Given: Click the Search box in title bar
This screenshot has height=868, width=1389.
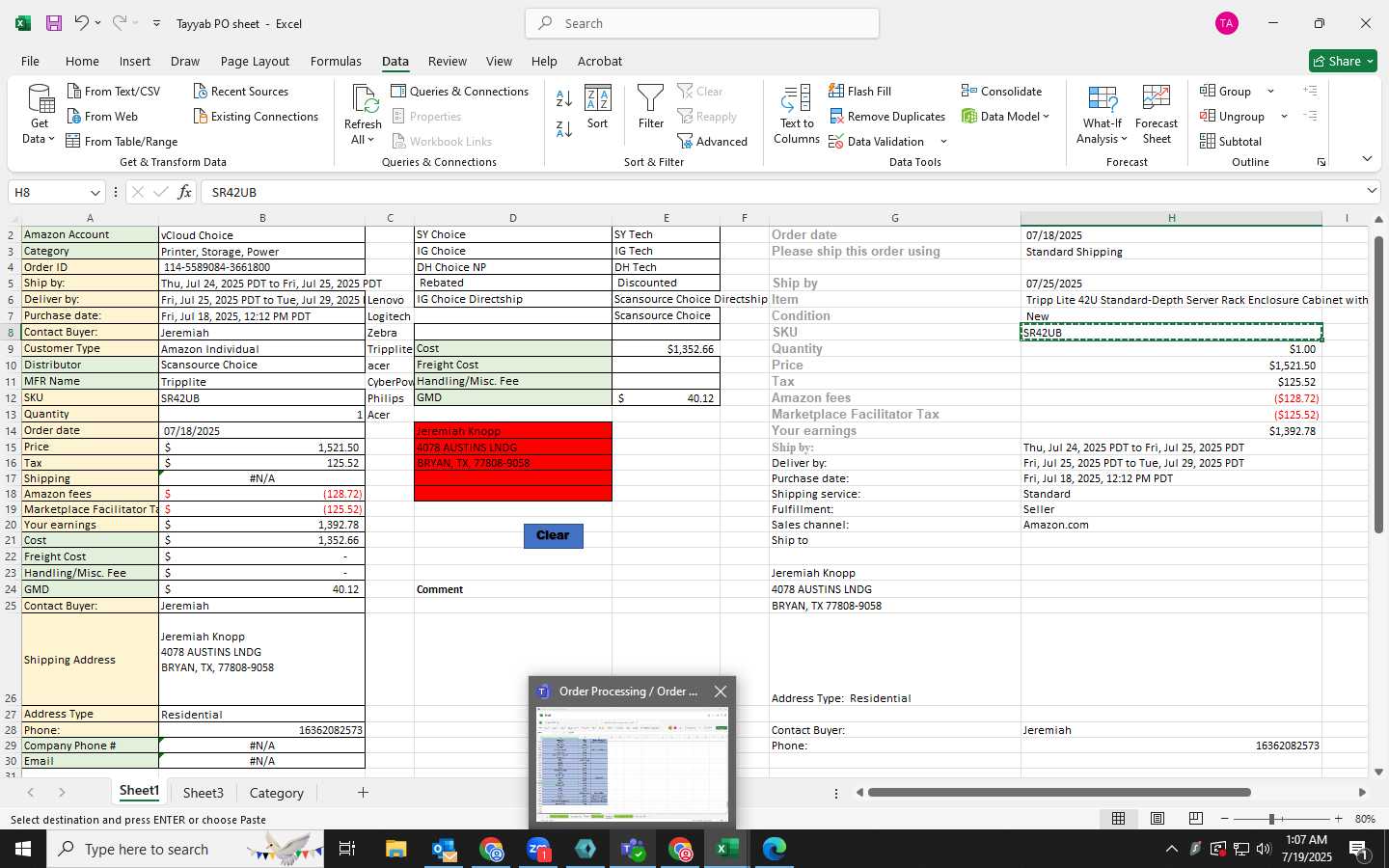Looking at the screenshot, I should pyautogui.click(x=702, y=23).
